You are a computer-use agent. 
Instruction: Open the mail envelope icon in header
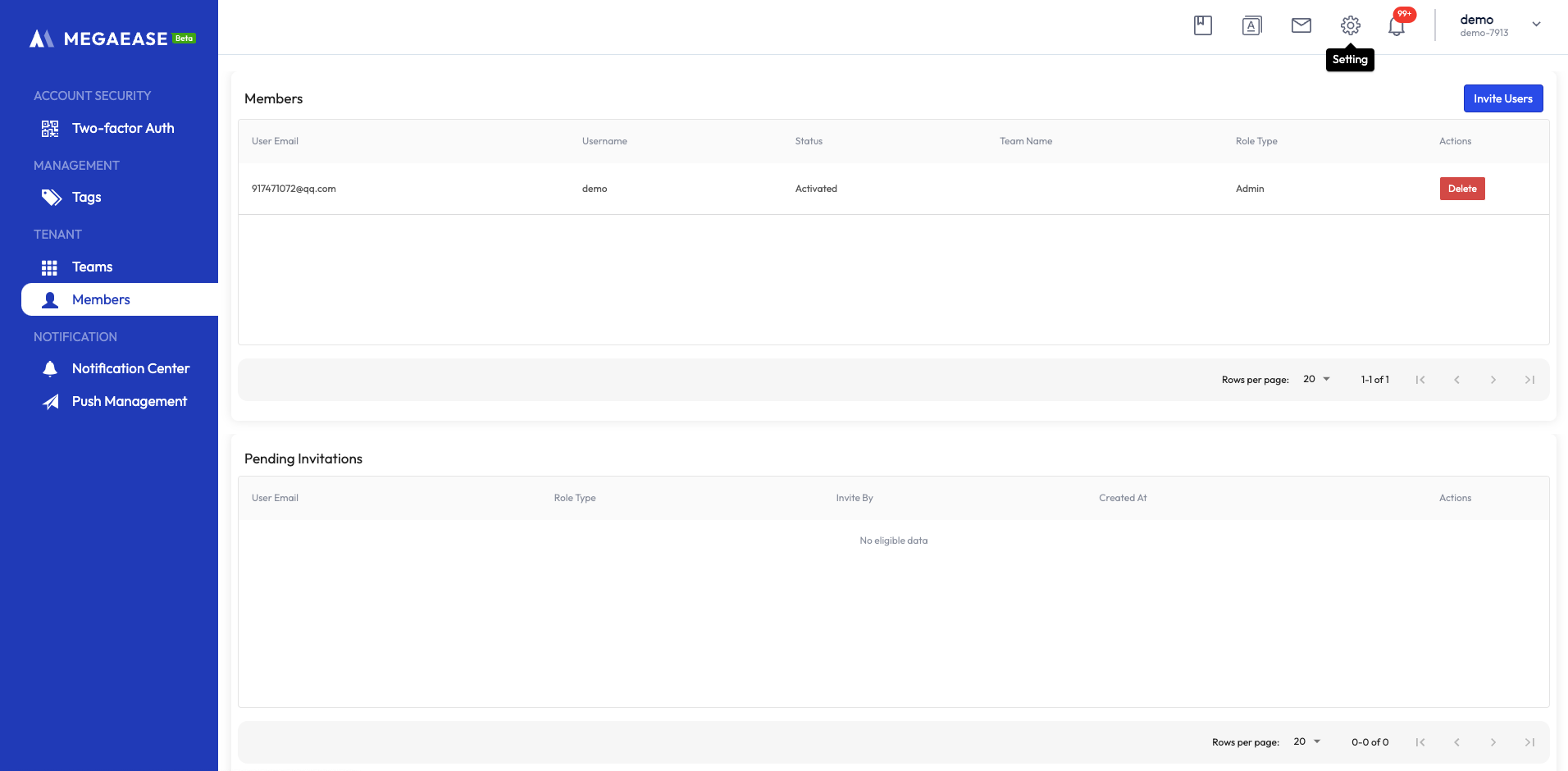[x=1301, y=25]
